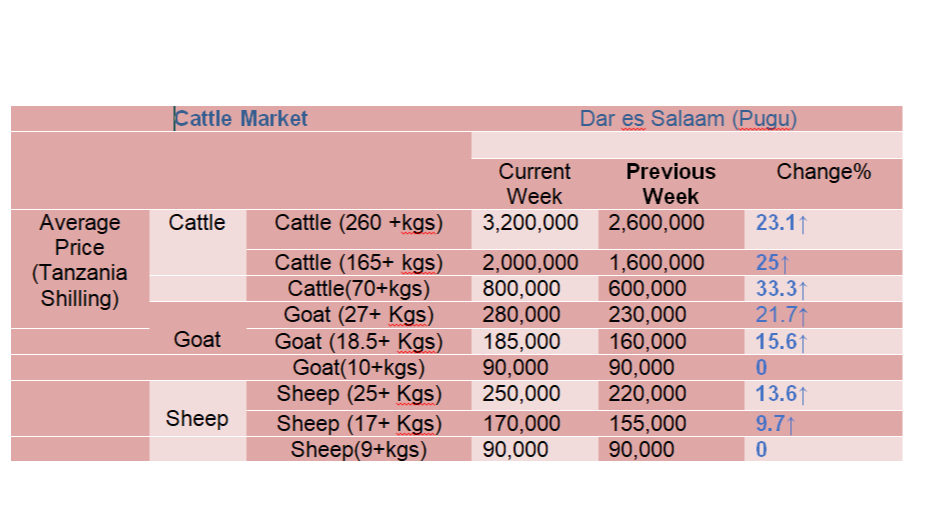Screen dimensions: 931x524
Task: Click the 155,000 previous week value
Action: tap(647, 424)
